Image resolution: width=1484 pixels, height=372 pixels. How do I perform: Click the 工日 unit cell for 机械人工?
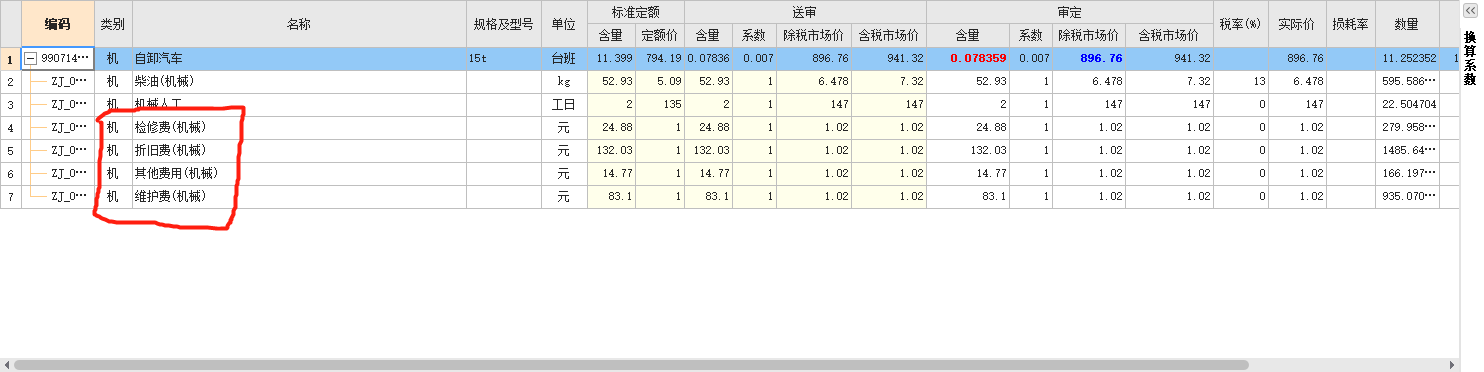pyautogui.click(x=564, y=104)
